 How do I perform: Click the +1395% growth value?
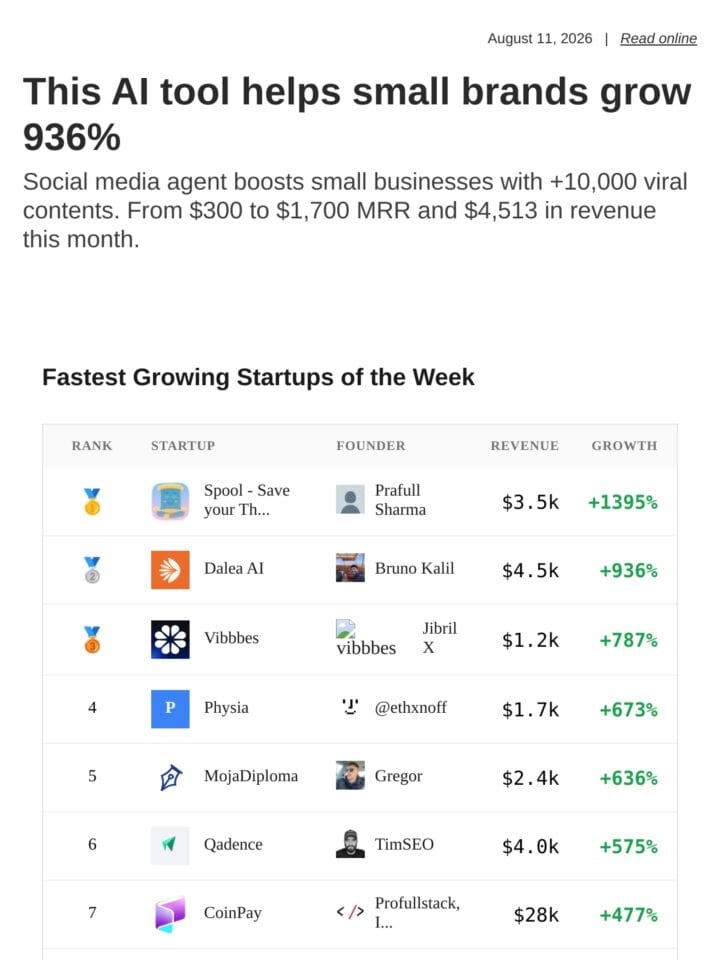pyautogui.click(x=623, y=503)
